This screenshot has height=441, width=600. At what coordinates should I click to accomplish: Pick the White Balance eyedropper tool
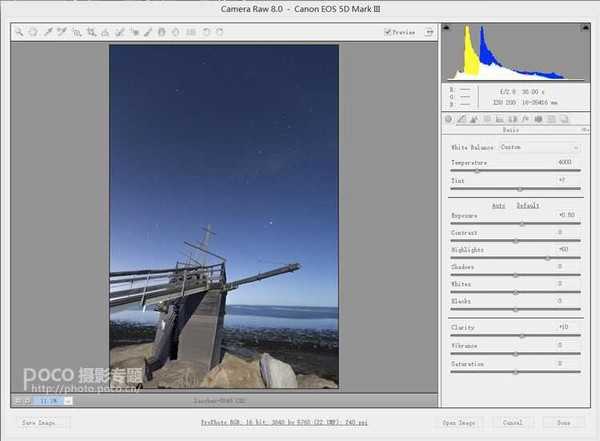point(47,32)
